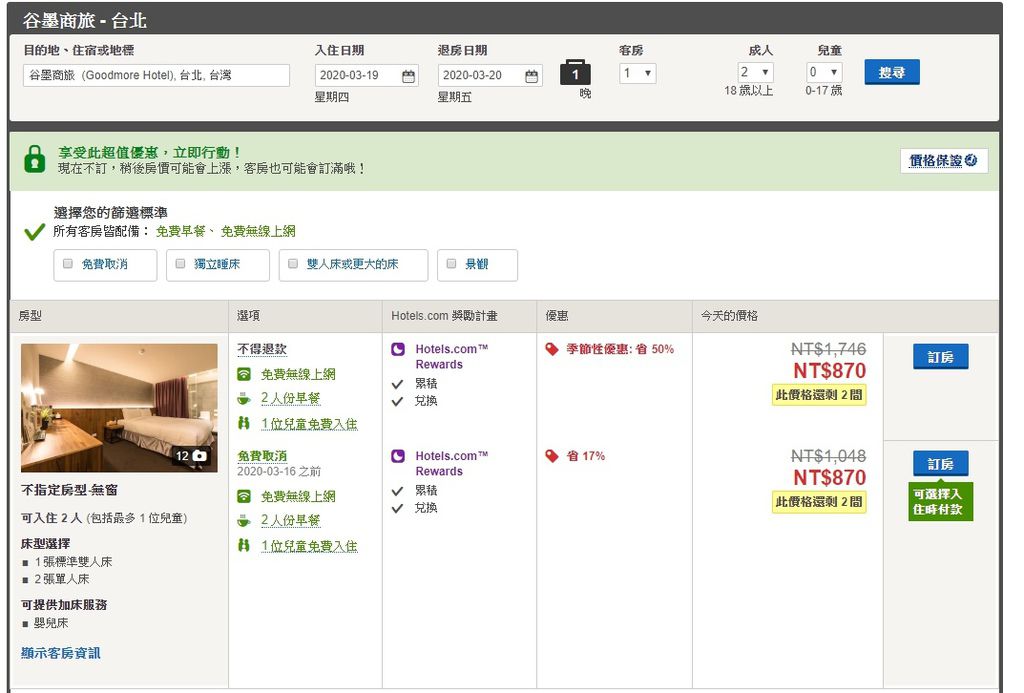Click the breakfast cup icon in free-cancellation option
This screenshot has height=693, width=1024.
[244, 521]
